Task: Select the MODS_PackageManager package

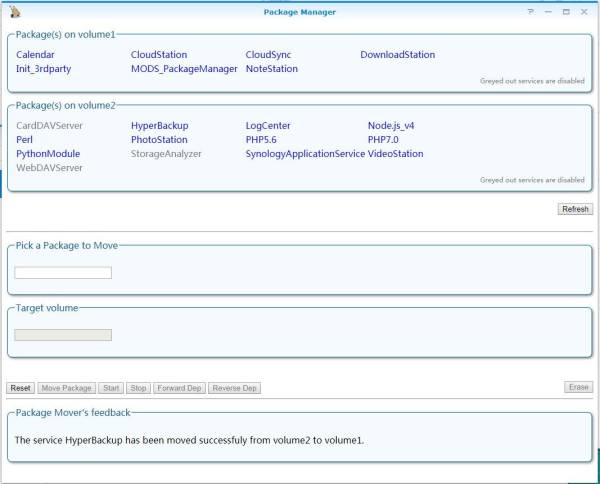Action: 184,69
